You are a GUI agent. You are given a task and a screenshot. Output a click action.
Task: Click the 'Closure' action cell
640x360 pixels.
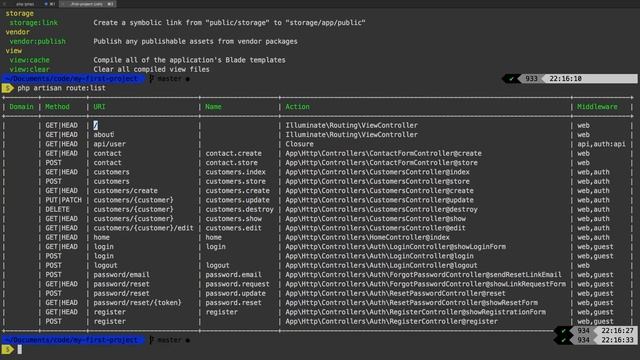[x=299, y=144]
